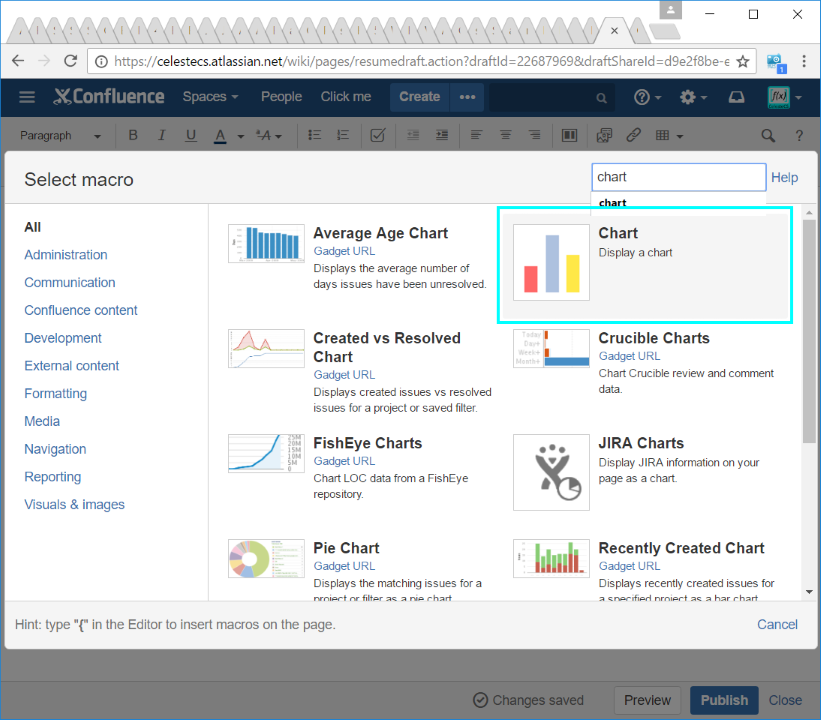Screen dimensions: 821x720
Task: Choose the Pie Chart macro thumbnail
Action: [x=266, y=558]
